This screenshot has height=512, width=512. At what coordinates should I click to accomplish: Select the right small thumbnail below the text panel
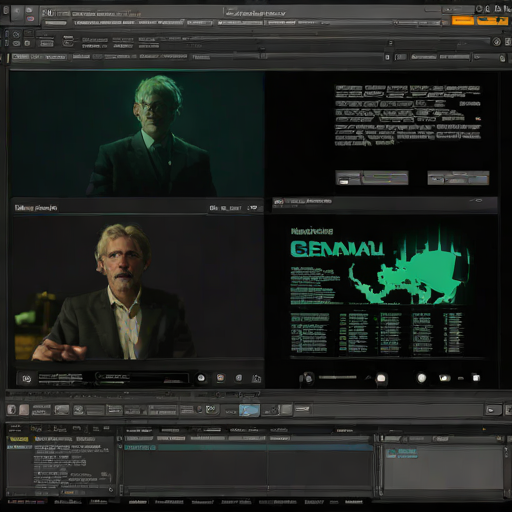coord(458,178)
